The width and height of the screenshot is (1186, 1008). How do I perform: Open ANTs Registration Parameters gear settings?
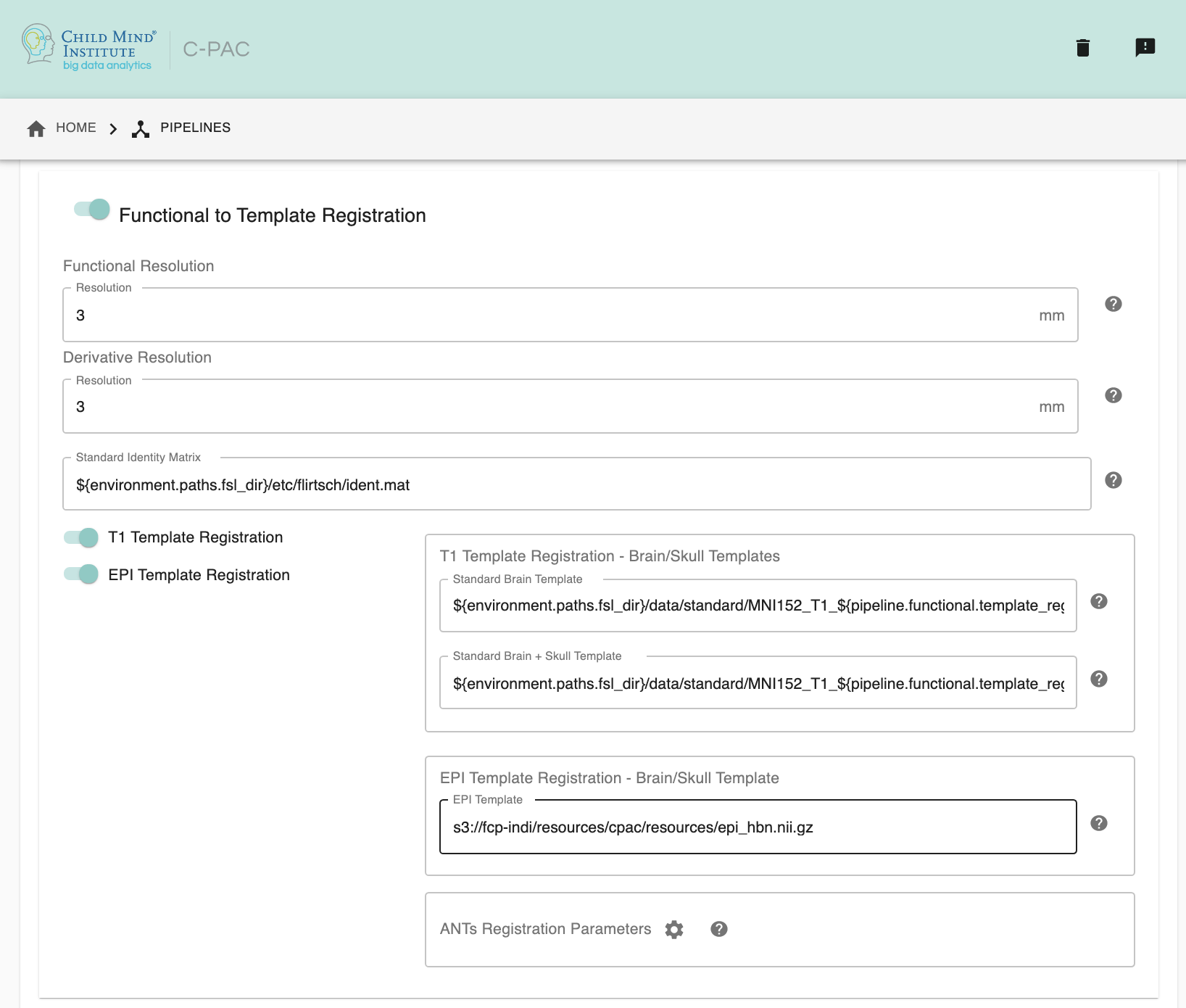pyautogui.click(x=674, y=930)
